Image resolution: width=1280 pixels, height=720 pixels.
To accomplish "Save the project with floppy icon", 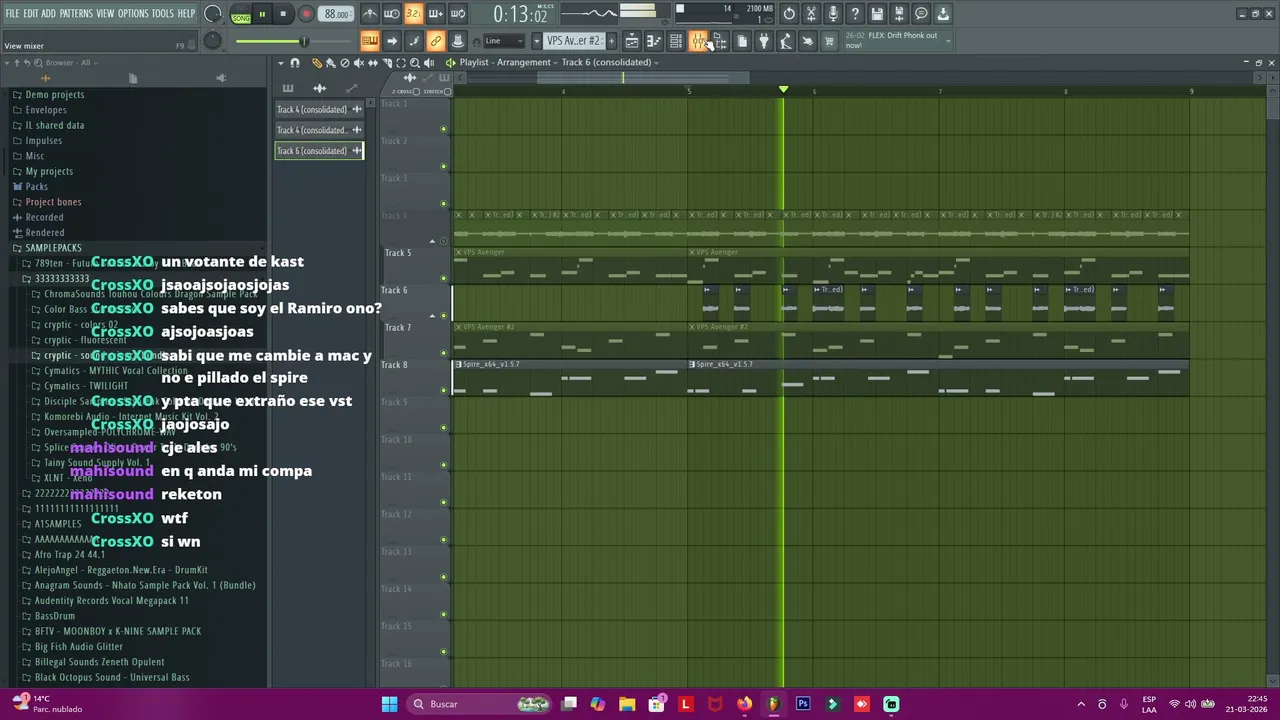I will (877, 14).
